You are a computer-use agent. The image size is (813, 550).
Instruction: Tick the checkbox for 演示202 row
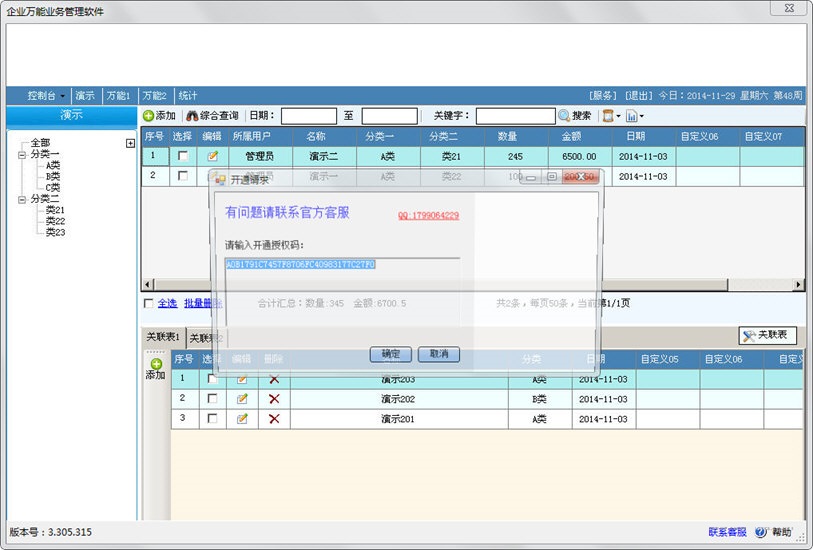click(x=212, y=398)
